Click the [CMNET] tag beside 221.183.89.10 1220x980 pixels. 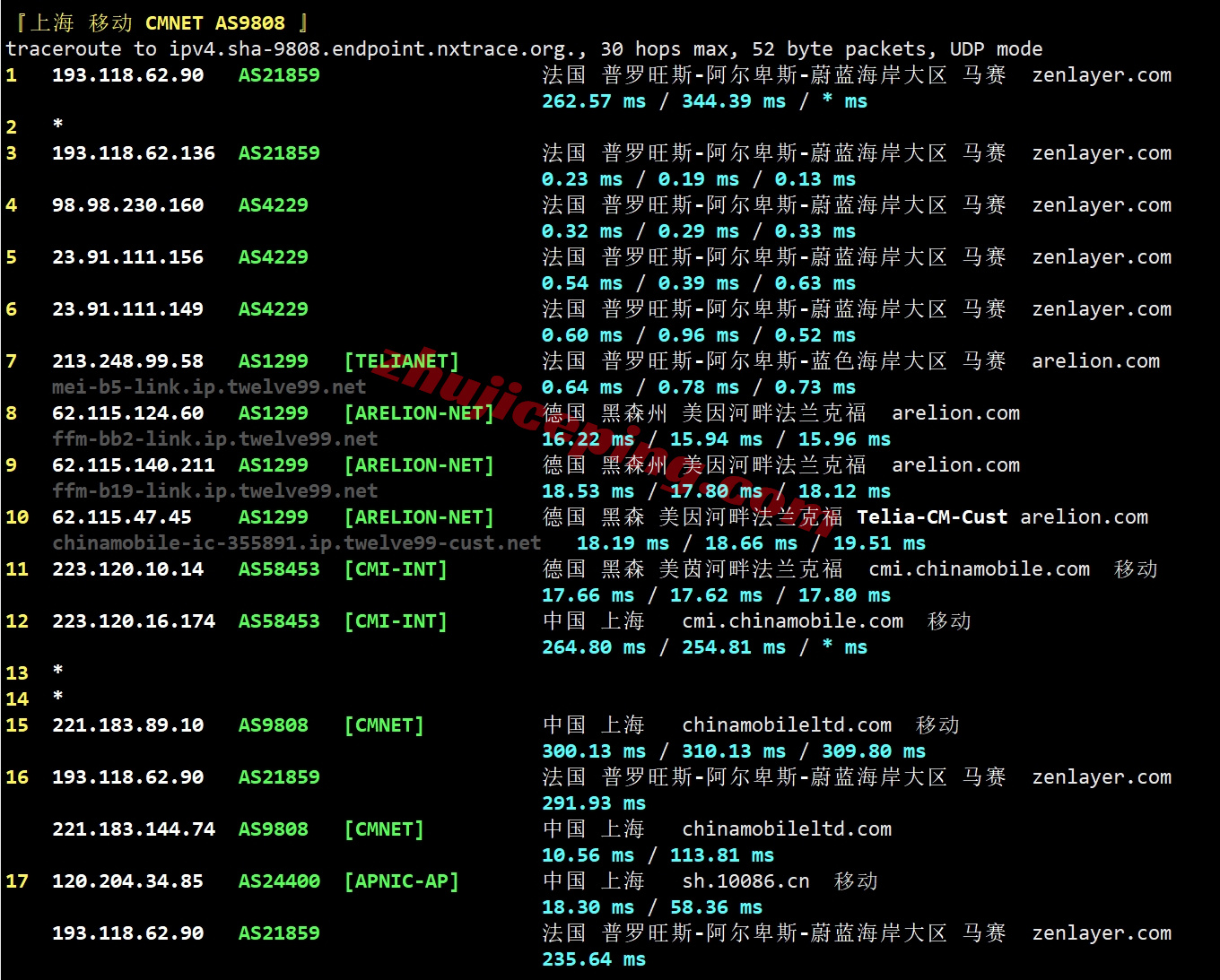pyautogui.click(x=383, y=725)
